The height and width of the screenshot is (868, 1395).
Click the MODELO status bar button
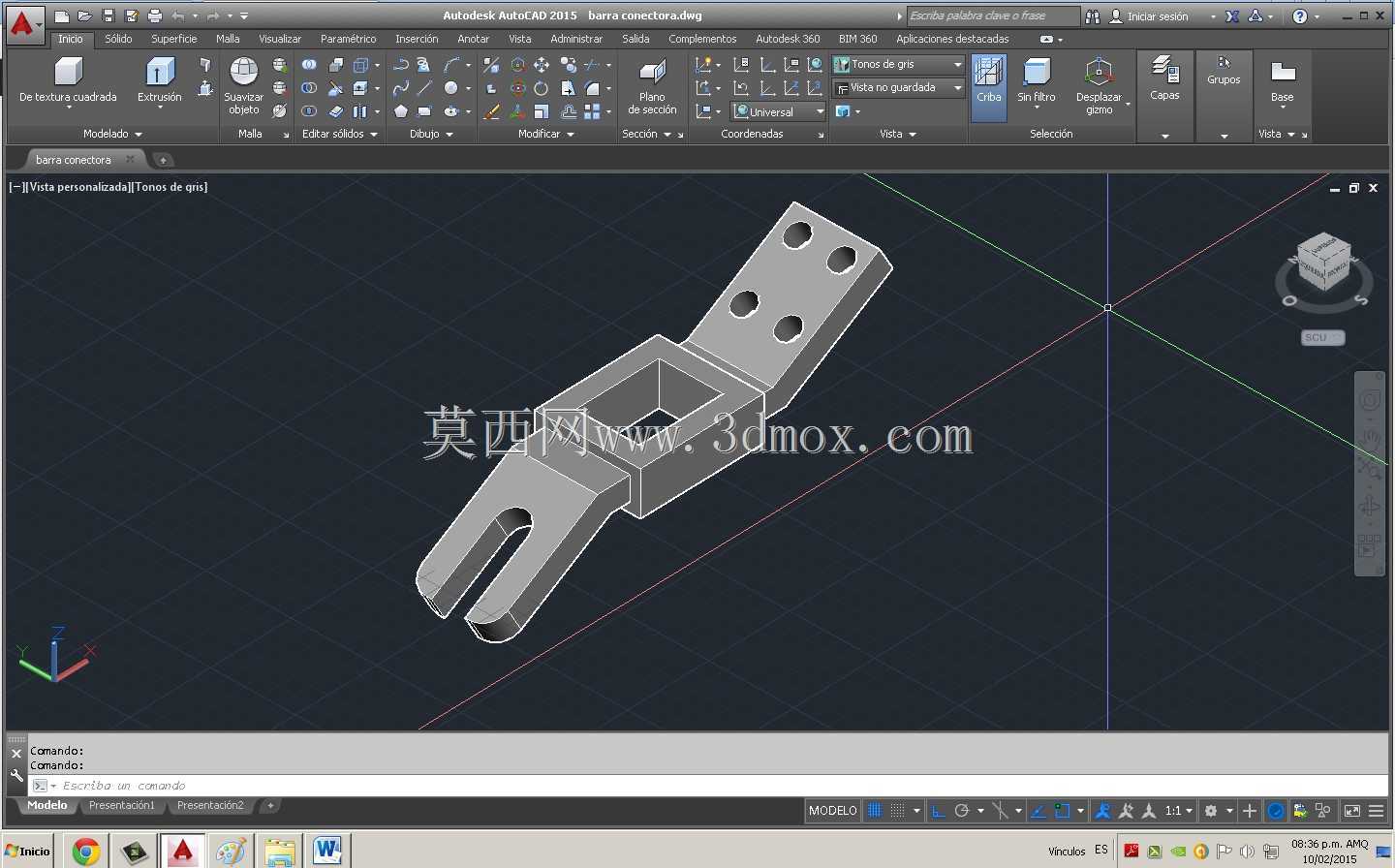833,811
